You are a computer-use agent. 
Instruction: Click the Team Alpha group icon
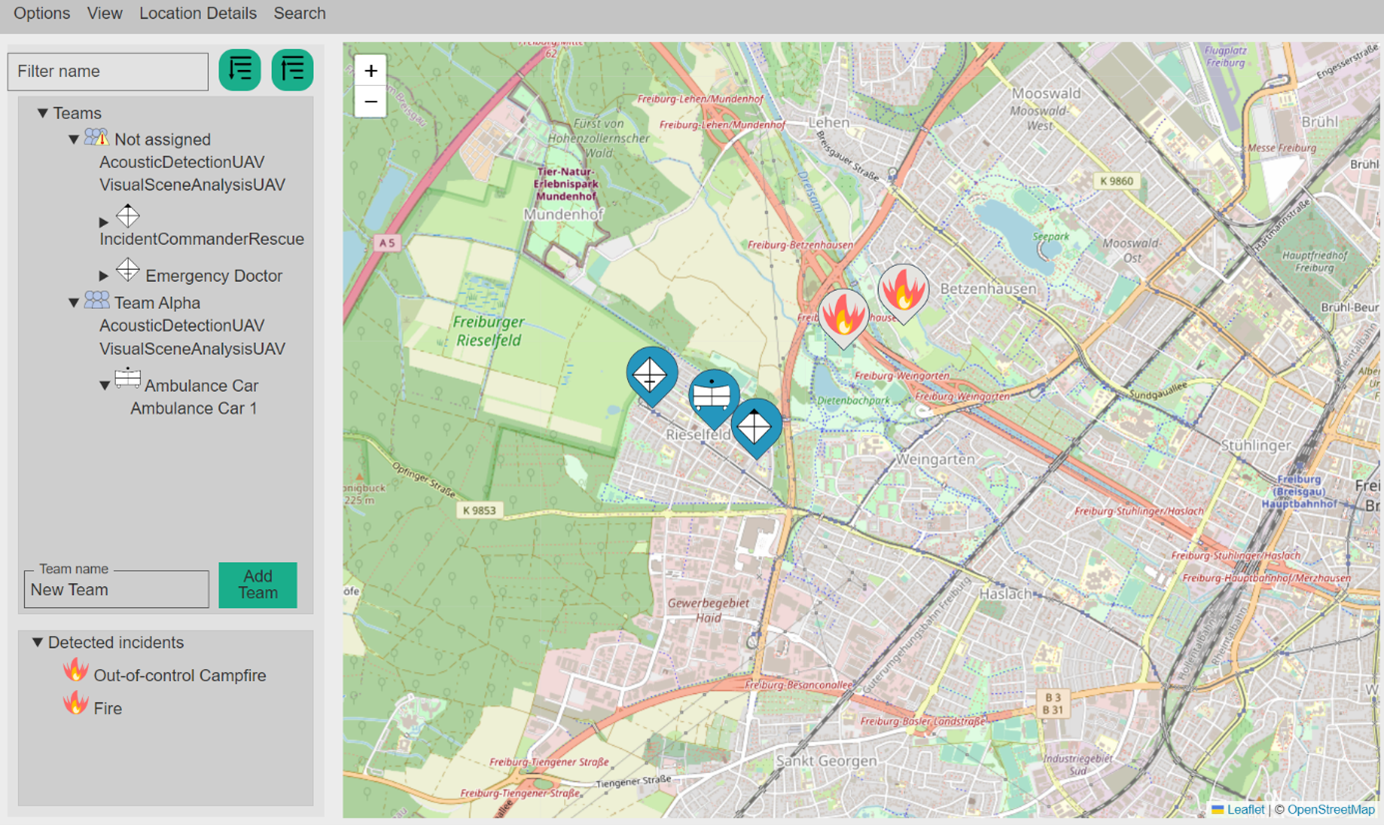tap(97, 300)
